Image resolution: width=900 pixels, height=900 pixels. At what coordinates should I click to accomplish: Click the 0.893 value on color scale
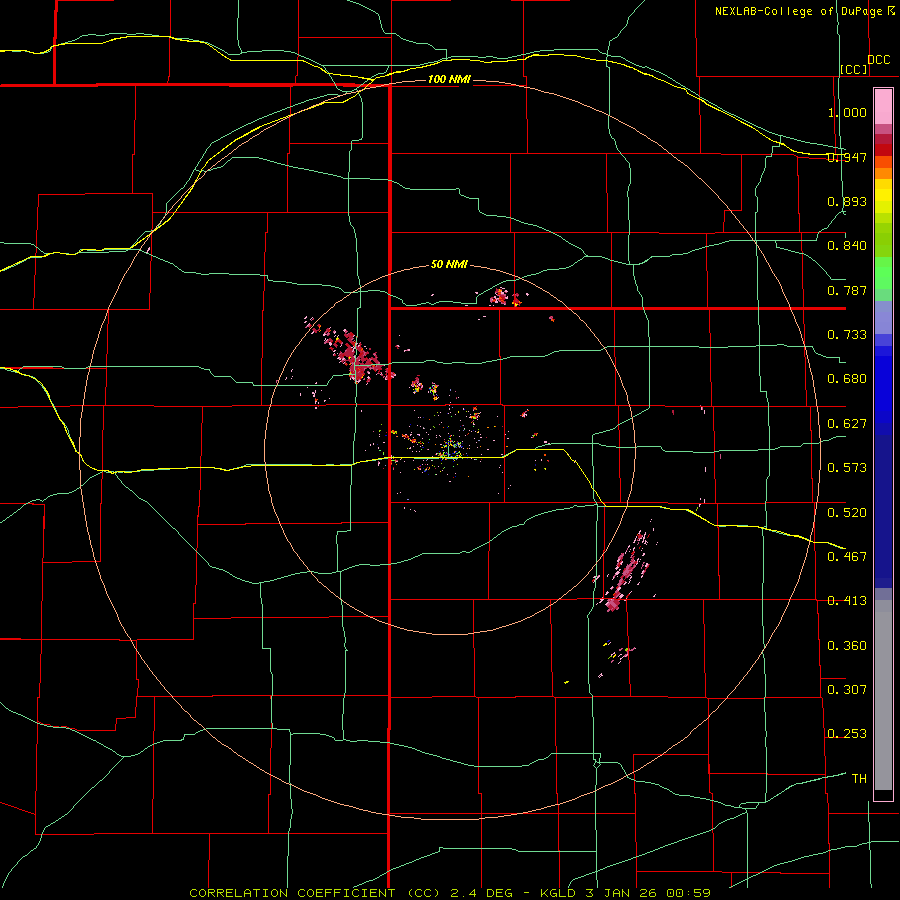847,201
